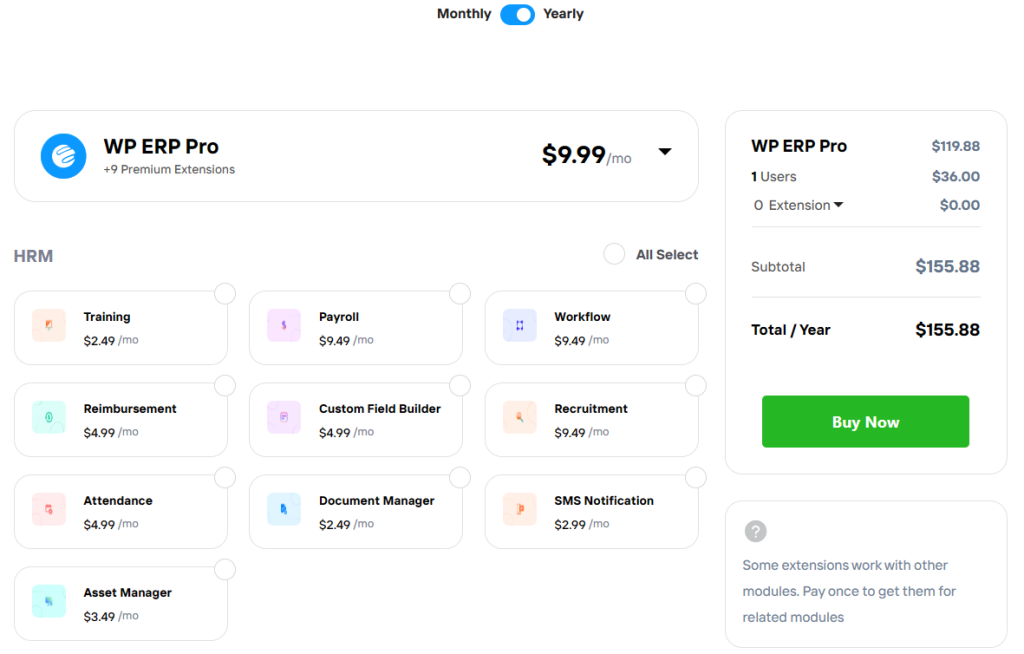1024x654 pixels.
Task: Click the Reimbursement card title
Action: (x=130, y=409)
